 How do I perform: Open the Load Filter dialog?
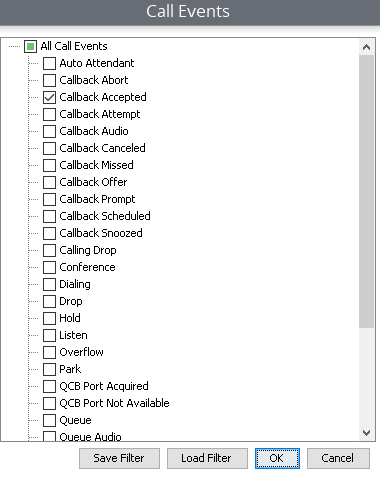[x=207, y=458]
